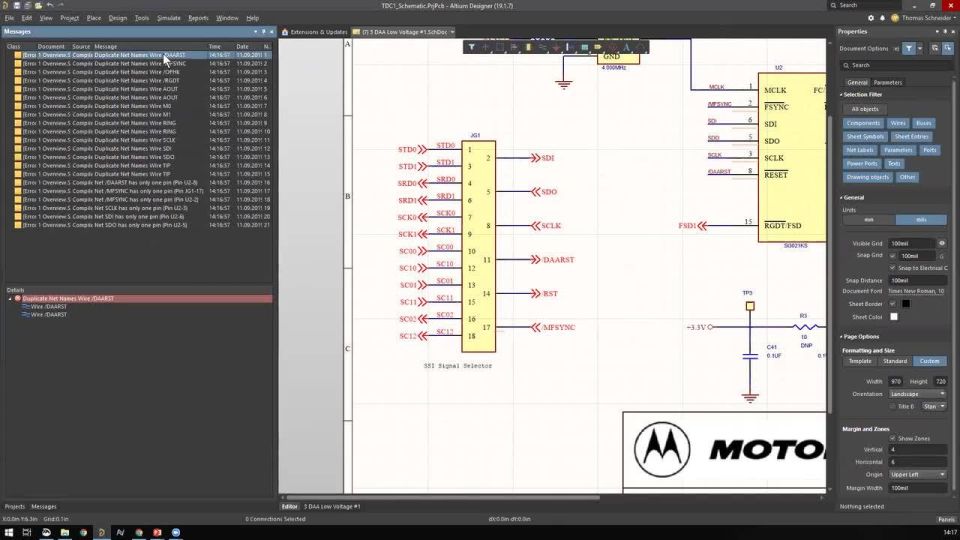Choose the teal sheet symbol tool in active bar
Viewport: 960px width, 540px height.
[x=584, y=47]
